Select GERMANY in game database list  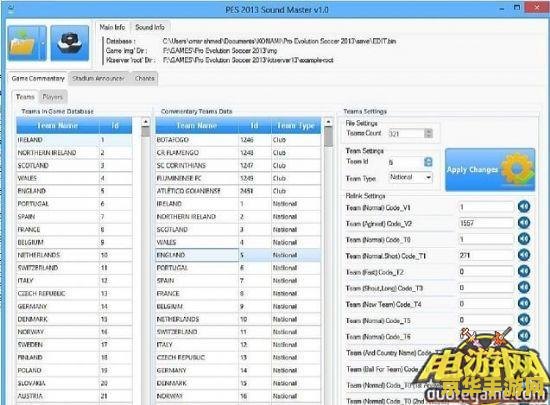[x=74, y=306]
